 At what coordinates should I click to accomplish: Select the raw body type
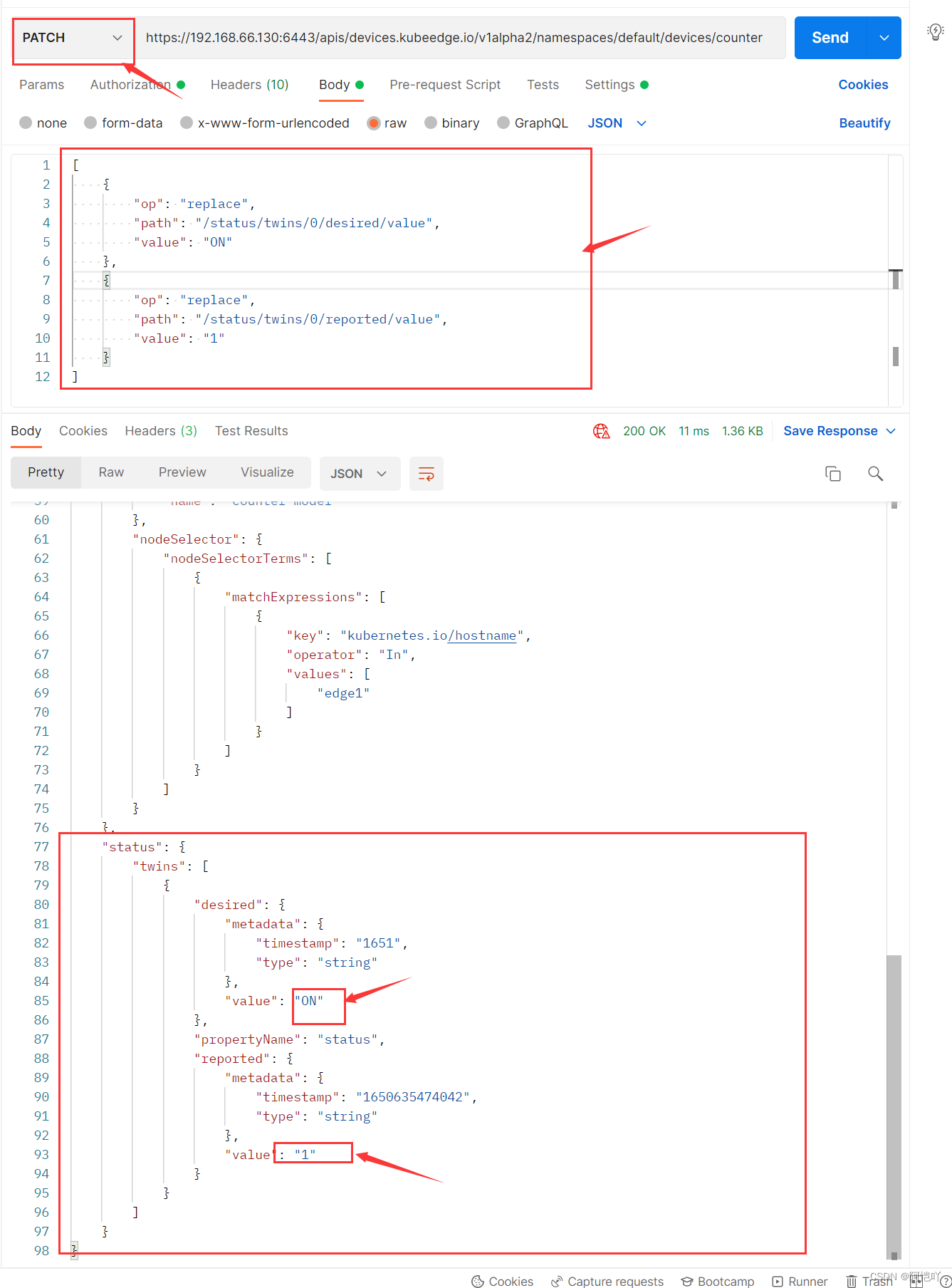pos(387,123)
